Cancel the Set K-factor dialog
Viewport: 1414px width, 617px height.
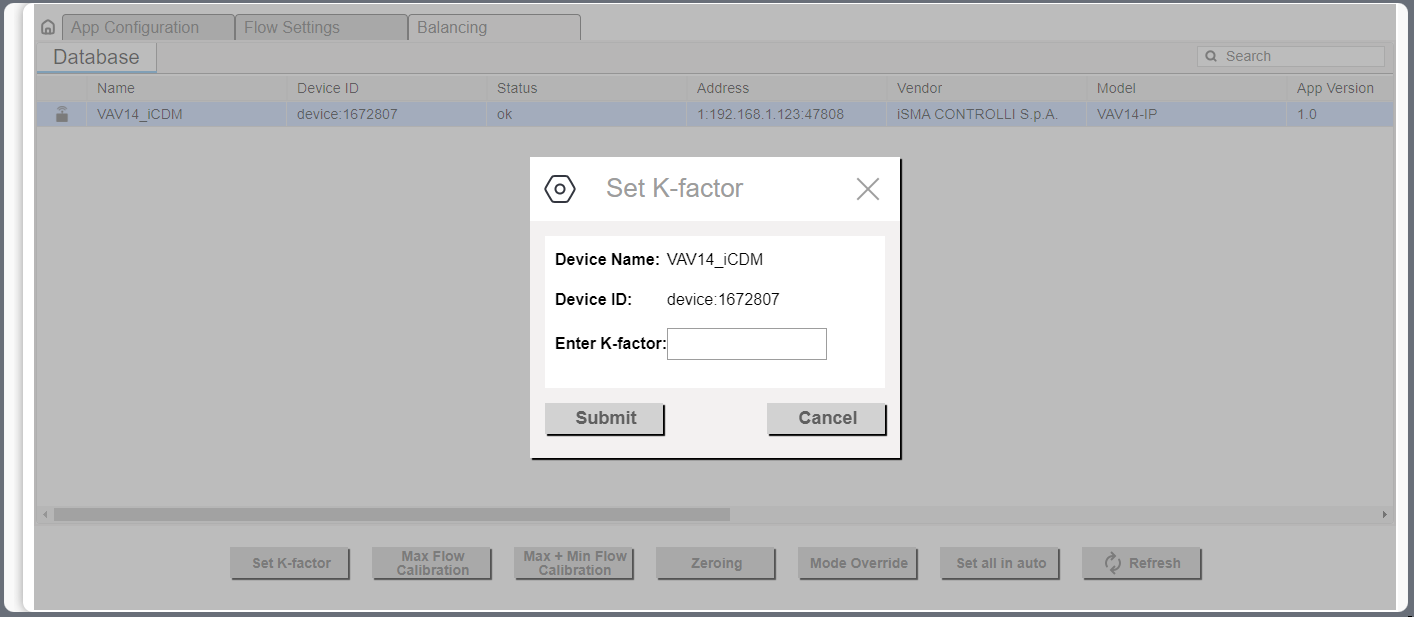pos(826,418)
